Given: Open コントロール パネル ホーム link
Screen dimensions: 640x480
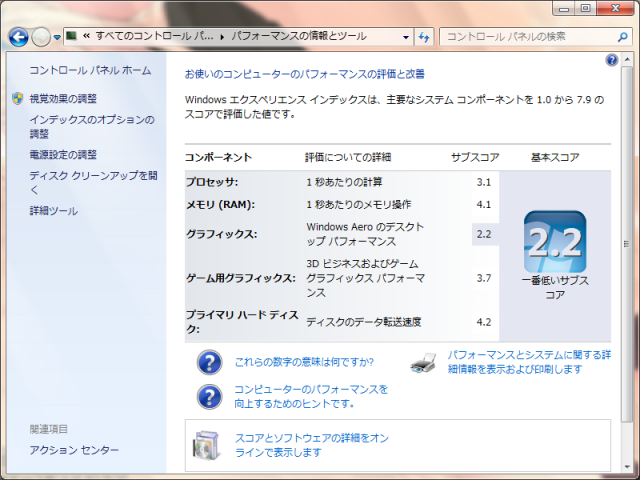Looking at the screenshot, I should click(90, 70).
